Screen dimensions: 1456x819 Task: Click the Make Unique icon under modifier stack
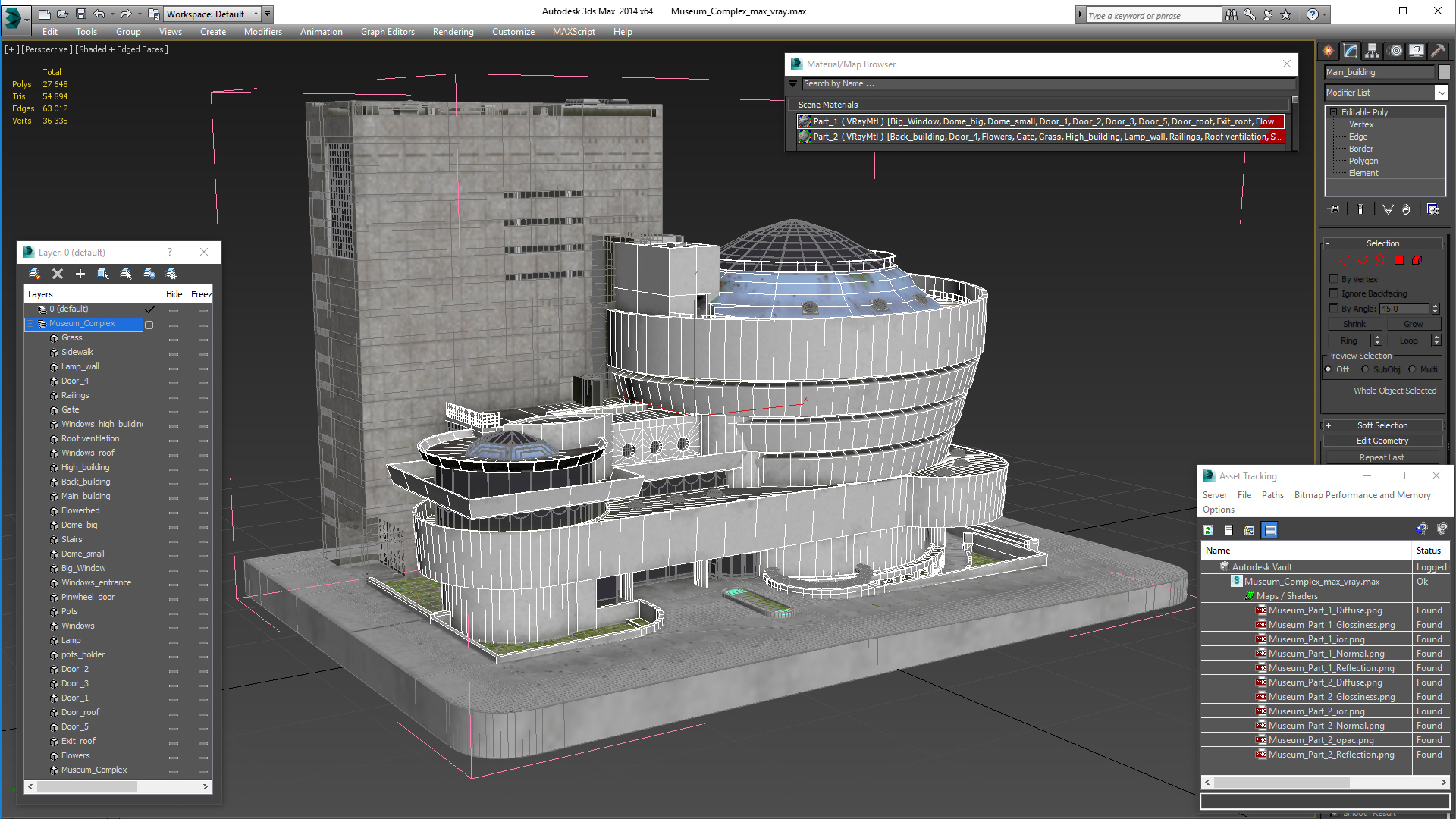tap(1388, 209)
